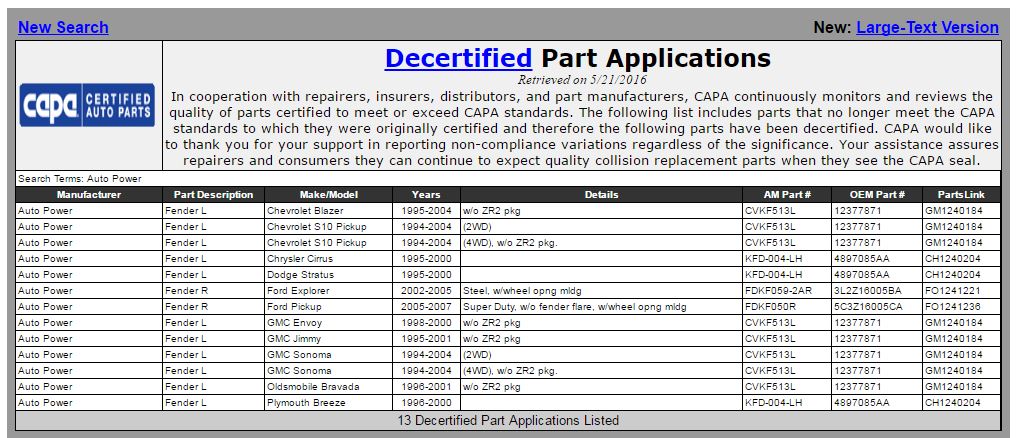
Task: Click the years 1996-2000 in Plymouth Breeze row
Action: point(426,403)
